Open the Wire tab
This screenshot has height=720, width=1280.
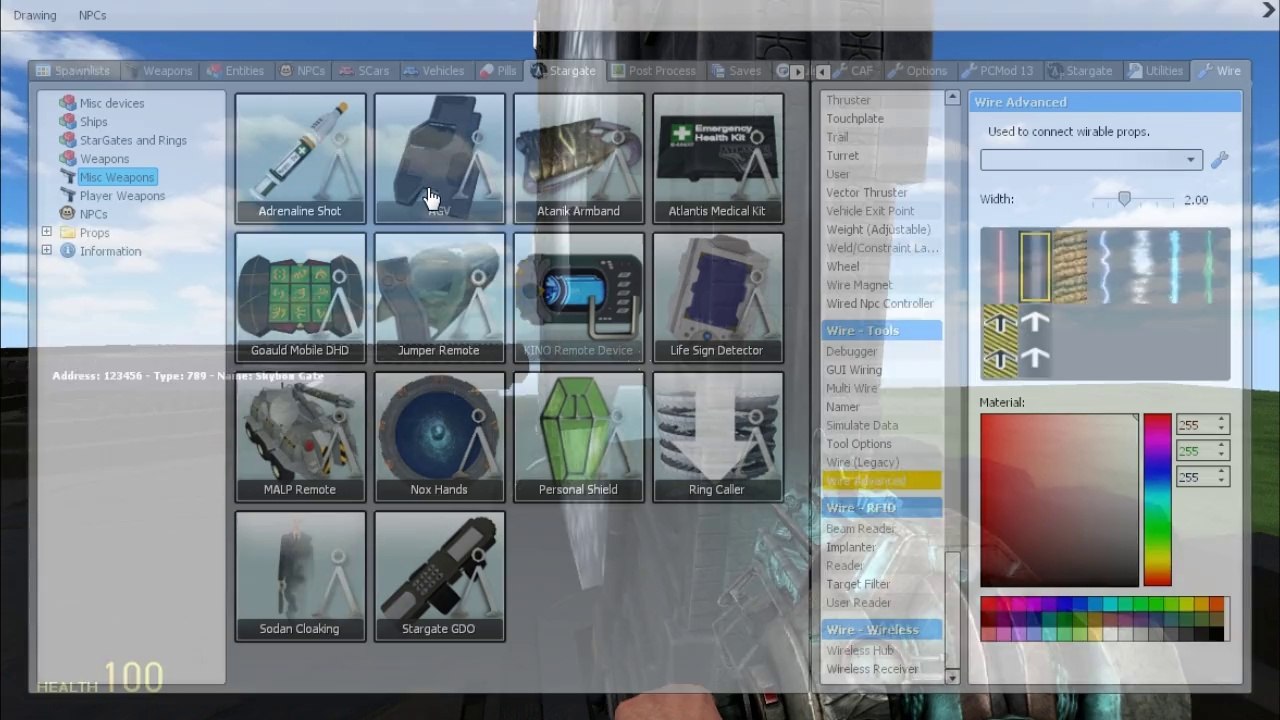point(1220,71)
